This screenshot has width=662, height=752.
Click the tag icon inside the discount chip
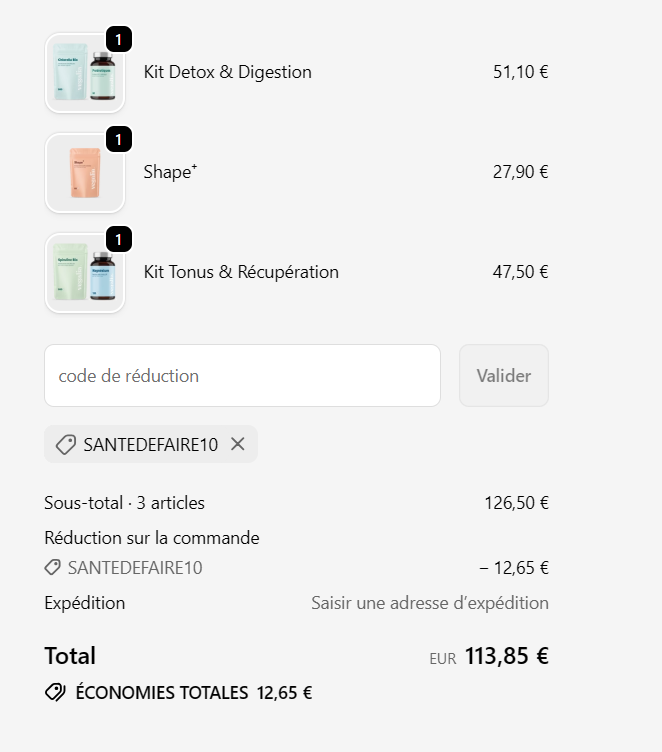[x=66, y=445]
